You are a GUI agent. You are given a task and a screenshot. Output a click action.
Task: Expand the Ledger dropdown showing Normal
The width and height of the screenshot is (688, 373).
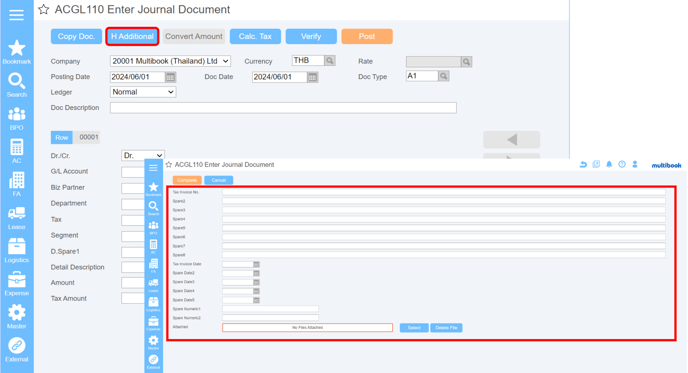point(143,92)
